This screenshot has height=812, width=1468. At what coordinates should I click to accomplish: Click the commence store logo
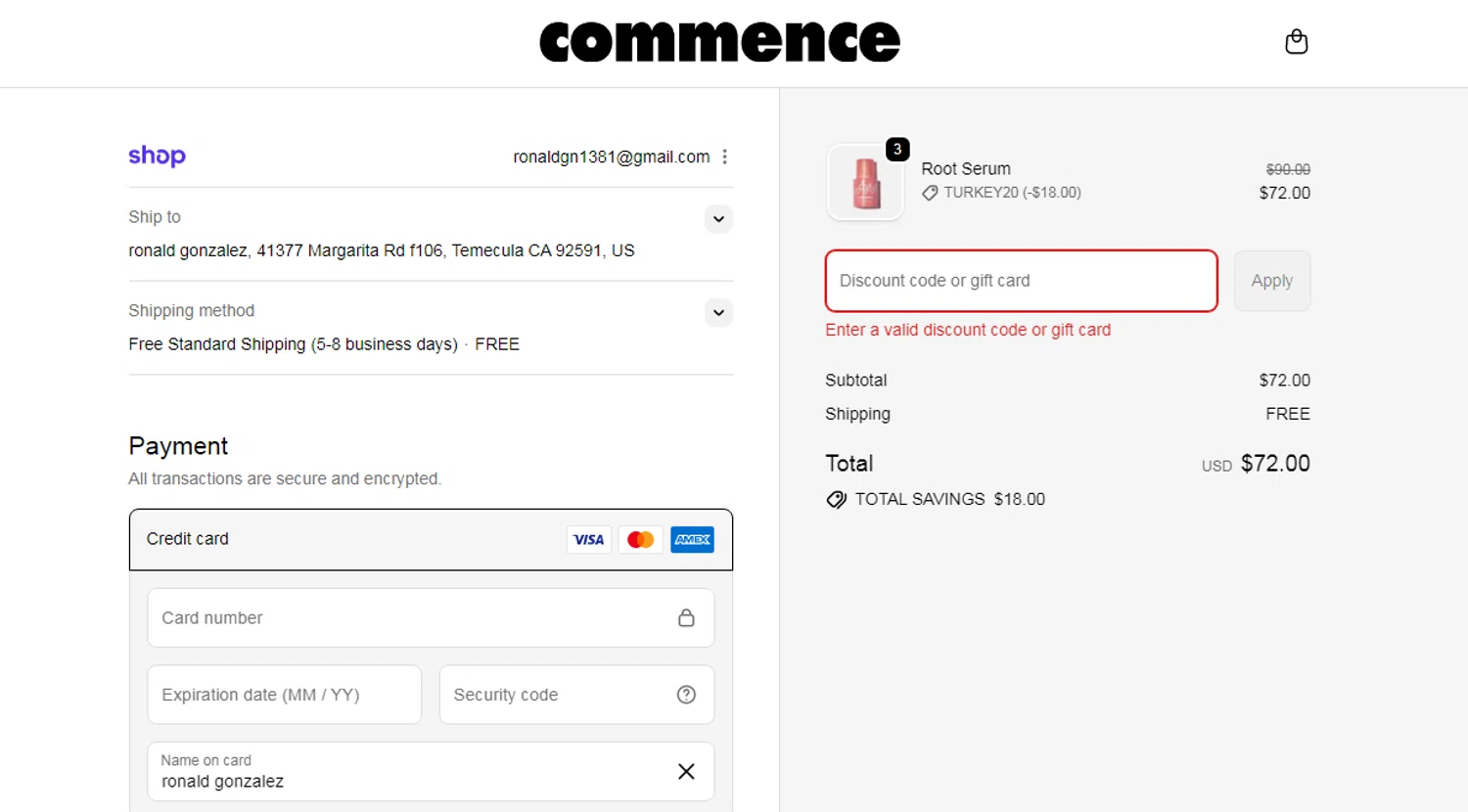tap(719, 42)
